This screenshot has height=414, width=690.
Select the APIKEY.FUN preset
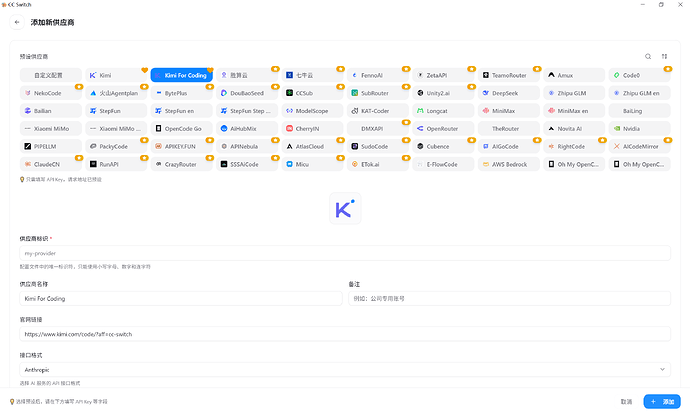coord(181,147)
